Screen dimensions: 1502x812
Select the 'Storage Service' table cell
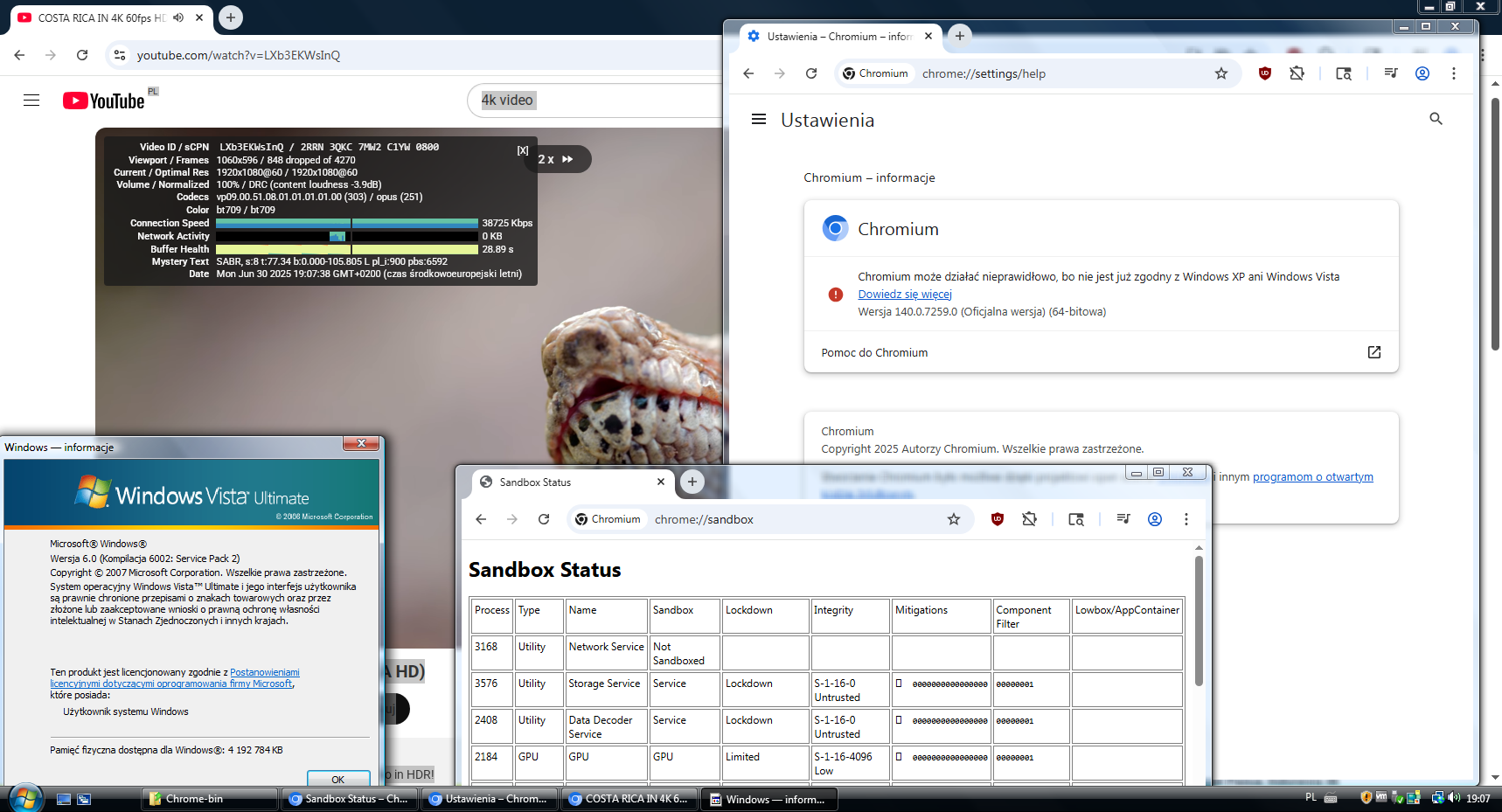(606, 690)
